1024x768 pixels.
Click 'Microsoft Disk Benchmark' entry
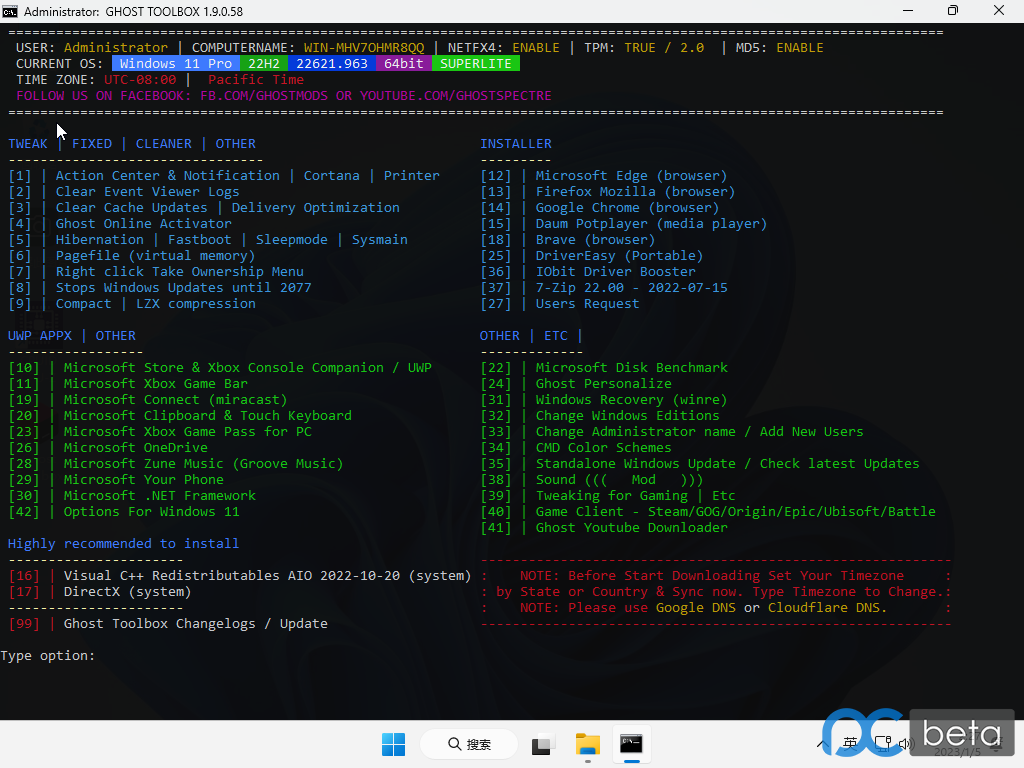coord(632,368)
